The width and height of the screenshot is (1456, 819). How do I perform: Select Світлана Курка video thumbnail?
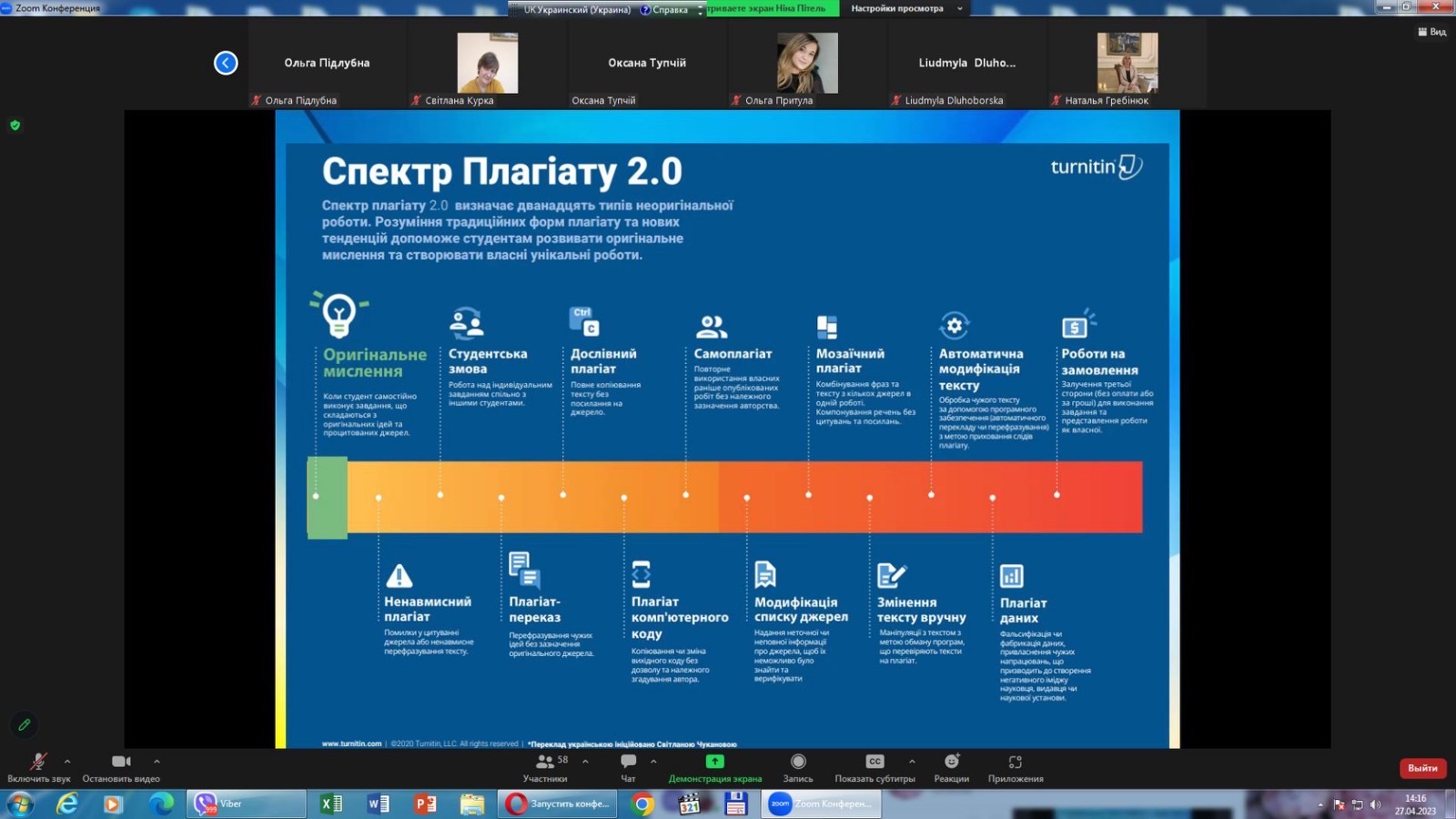(487, 70)
